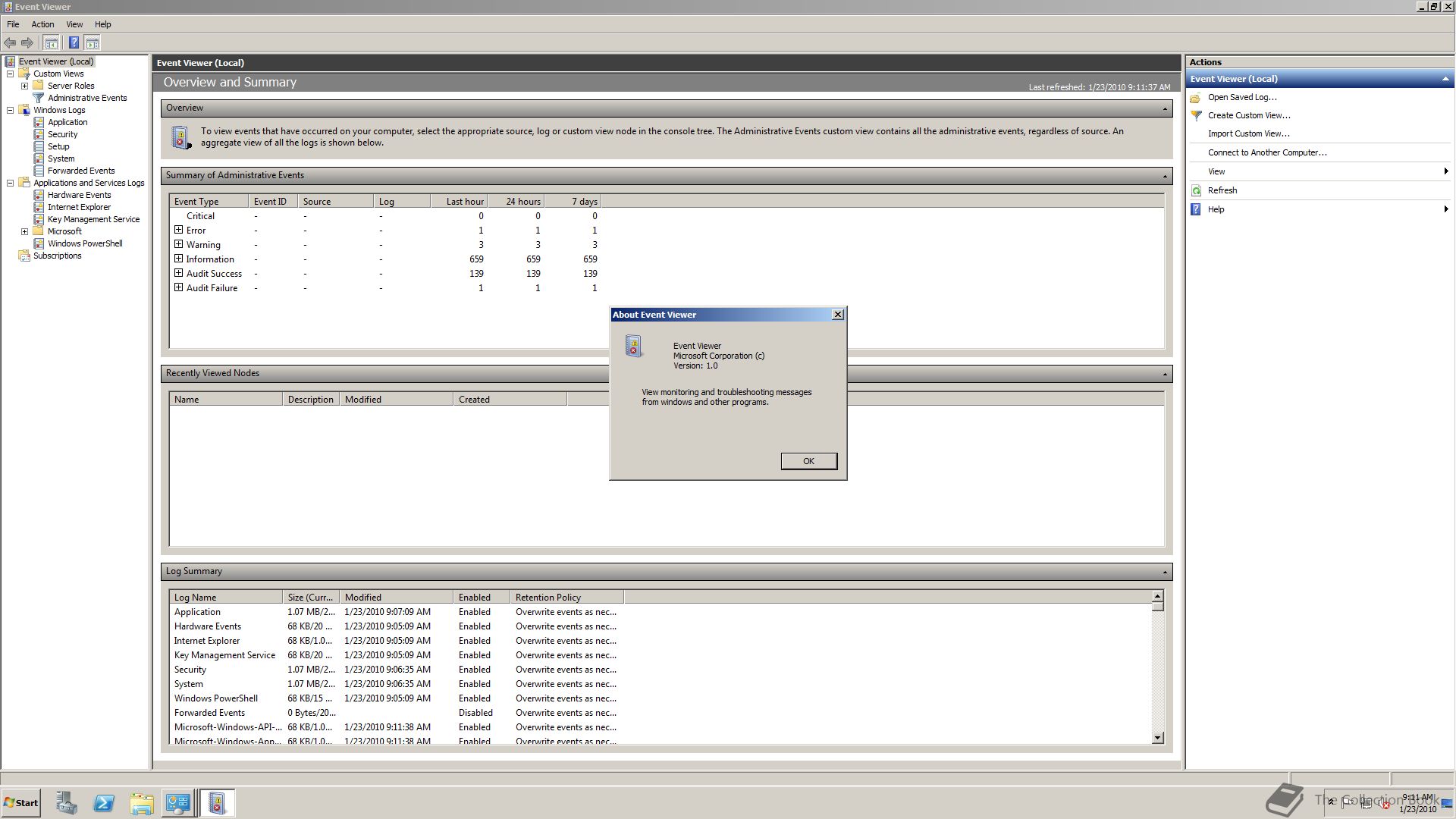Toggle the Show/Hide Console Tree toolbar icon
1456x819 pixels.
[52, 43]
